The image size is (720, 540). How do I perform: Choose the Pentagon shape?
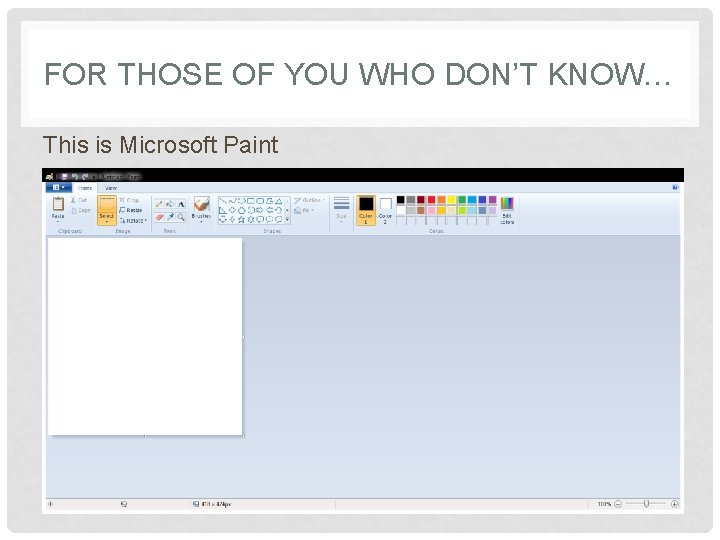(x=242, y=210)
